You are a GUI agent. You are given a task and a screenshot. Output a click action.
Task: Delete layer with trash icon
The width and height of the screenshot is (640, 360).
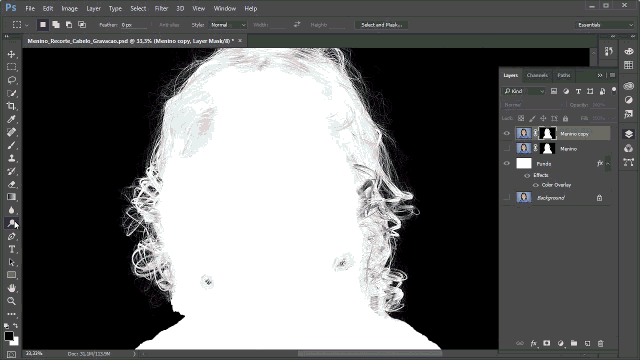pyautogui.click(x=600, y=344)
